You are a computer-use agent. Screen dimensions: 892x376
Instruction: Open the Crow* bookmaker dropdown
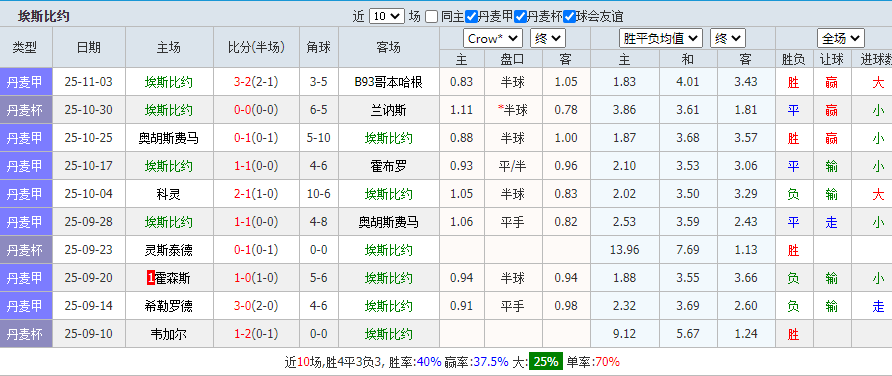[x=493, y=39]
